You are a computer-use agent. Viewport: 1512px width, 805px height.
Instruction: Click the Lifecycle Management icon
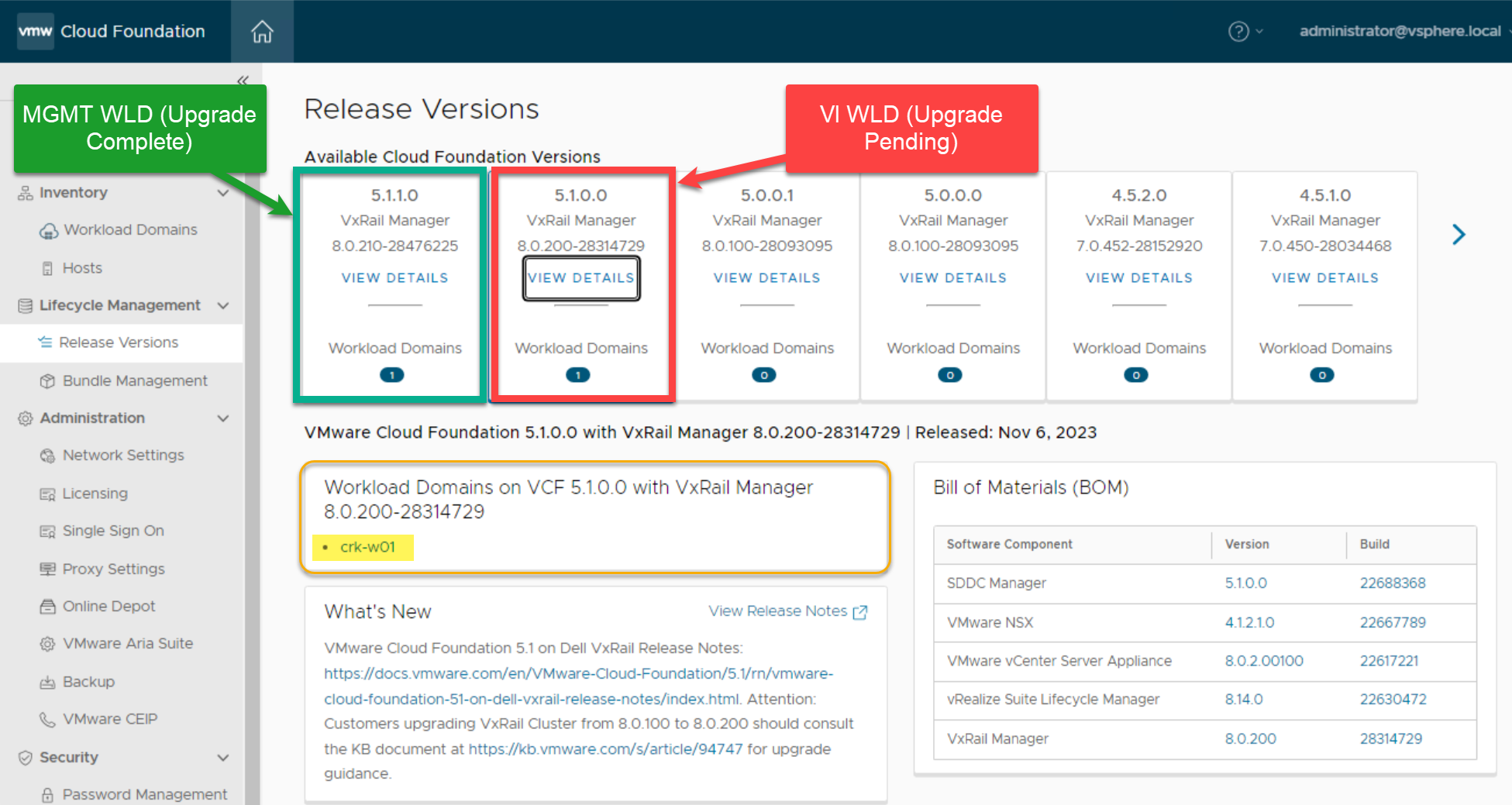coord(26,306)
